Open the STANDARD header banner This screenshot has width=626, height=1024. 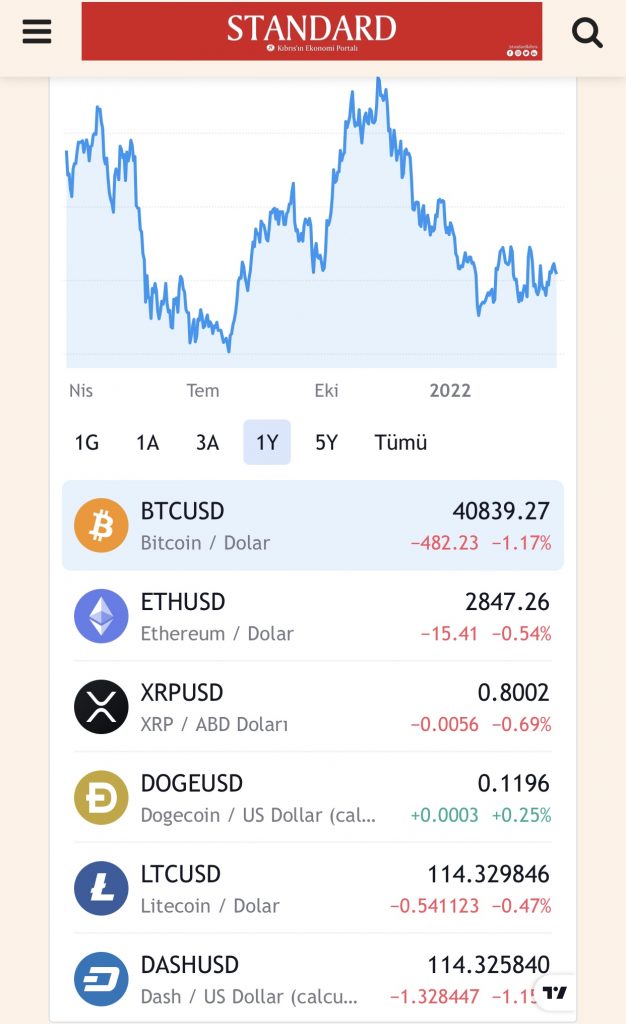(x=311, y=31)
